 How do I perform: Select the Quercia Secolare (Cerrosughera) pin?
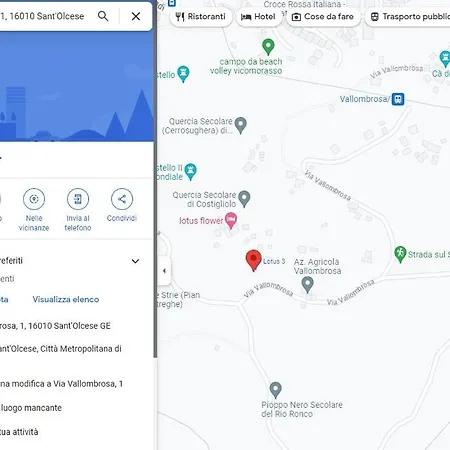pos(240,125)
